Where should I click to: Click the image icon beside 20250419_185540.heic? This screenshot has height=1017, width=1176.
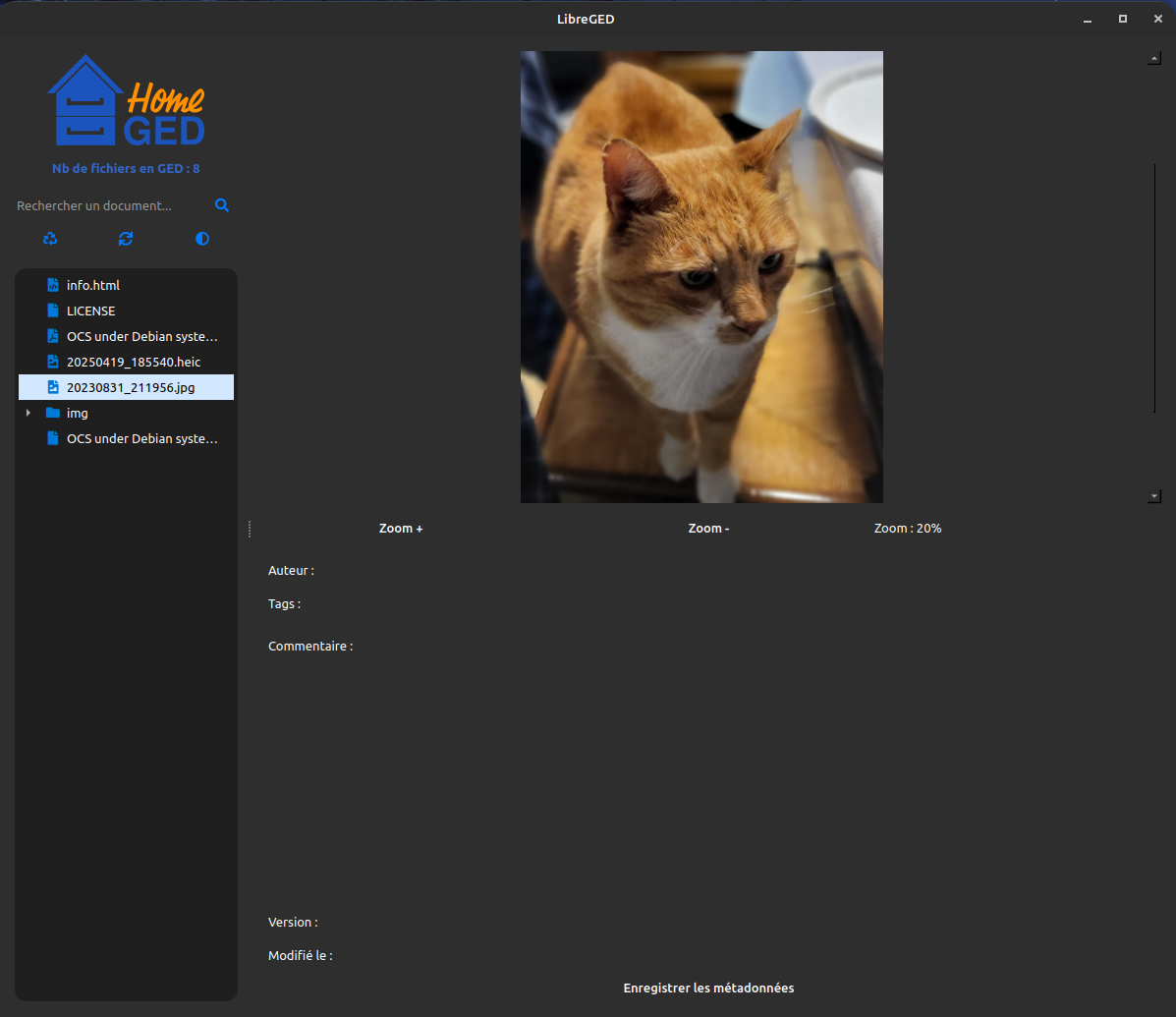point(53,362)
